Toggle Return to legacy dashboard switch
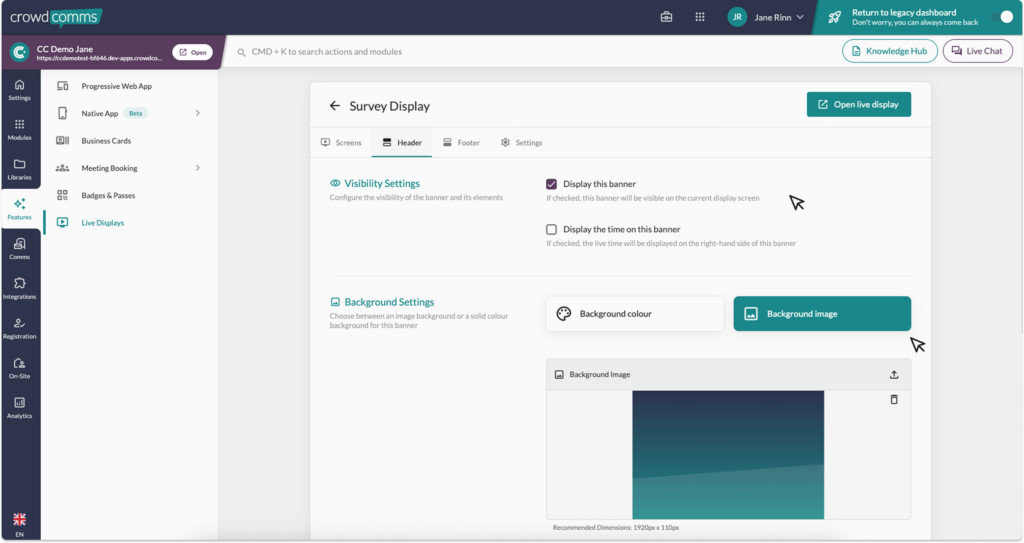Screen dimensions: 1024x543 pos(1002,17)
